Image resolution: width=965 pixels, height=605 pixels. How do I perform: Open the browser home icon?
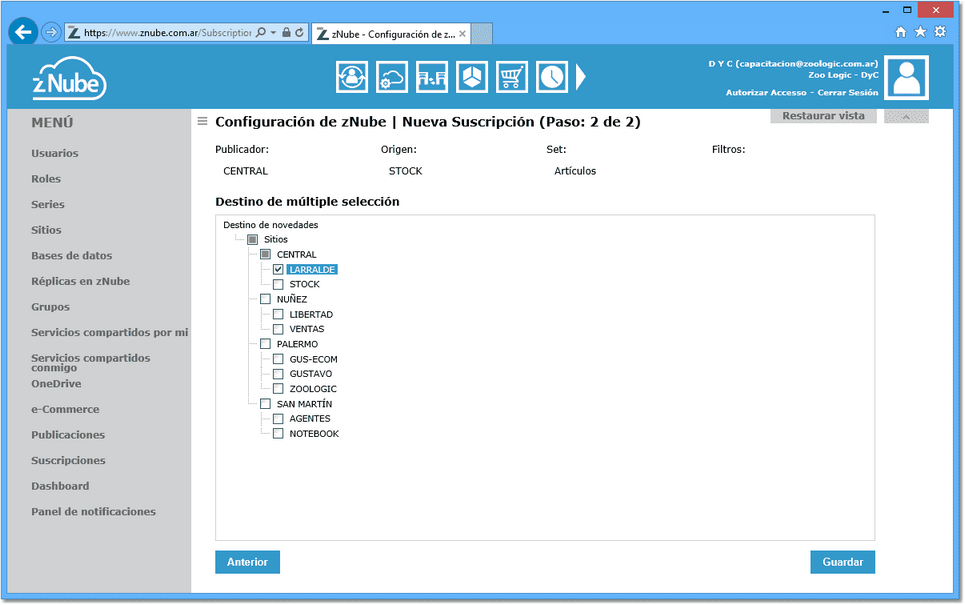pos(900,32)
